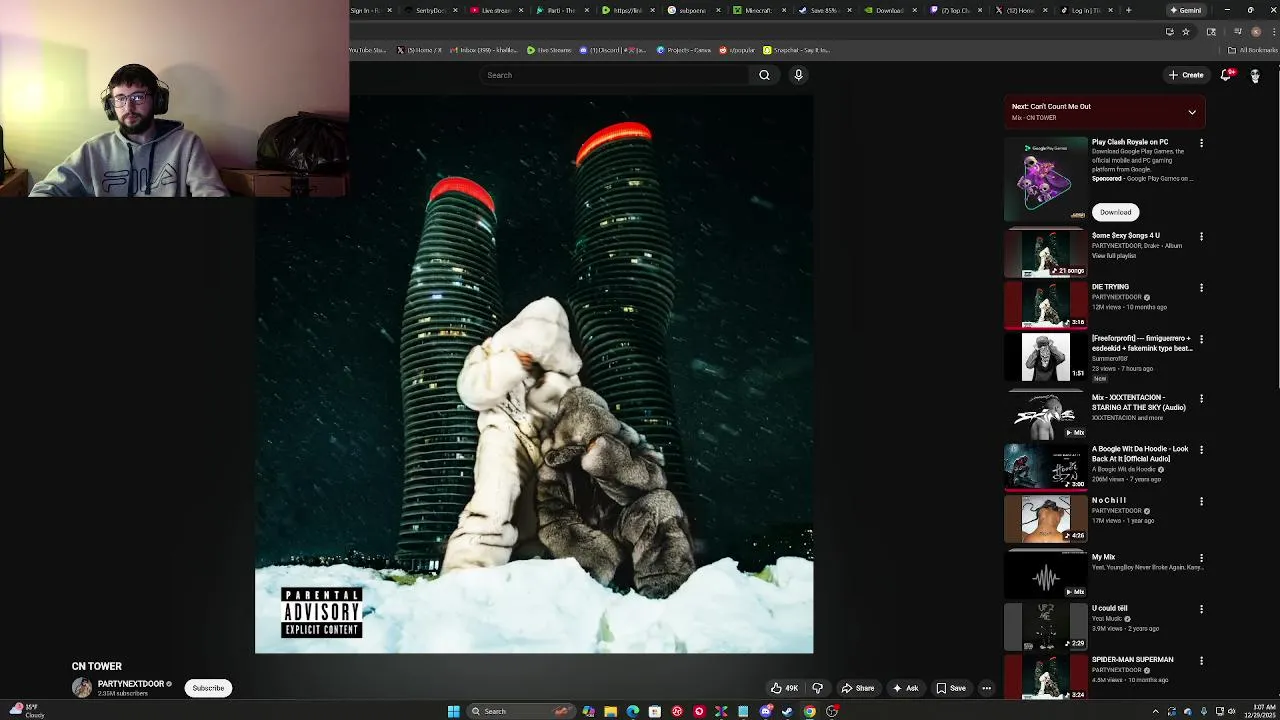This screenshot has width=1280, height=720.
Task: Open Windows Start menu
Action: (x=453, y=711)
